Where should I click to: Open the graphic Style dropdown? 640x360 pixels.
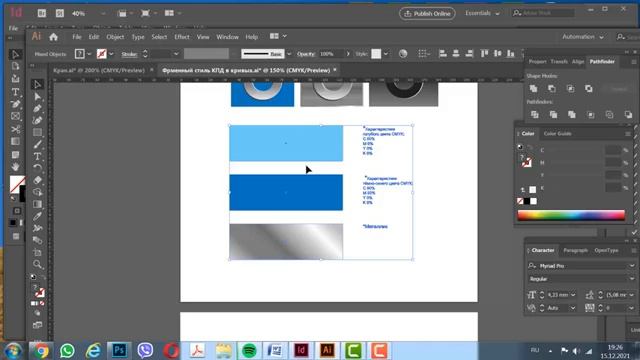click(x=386, y=54)
